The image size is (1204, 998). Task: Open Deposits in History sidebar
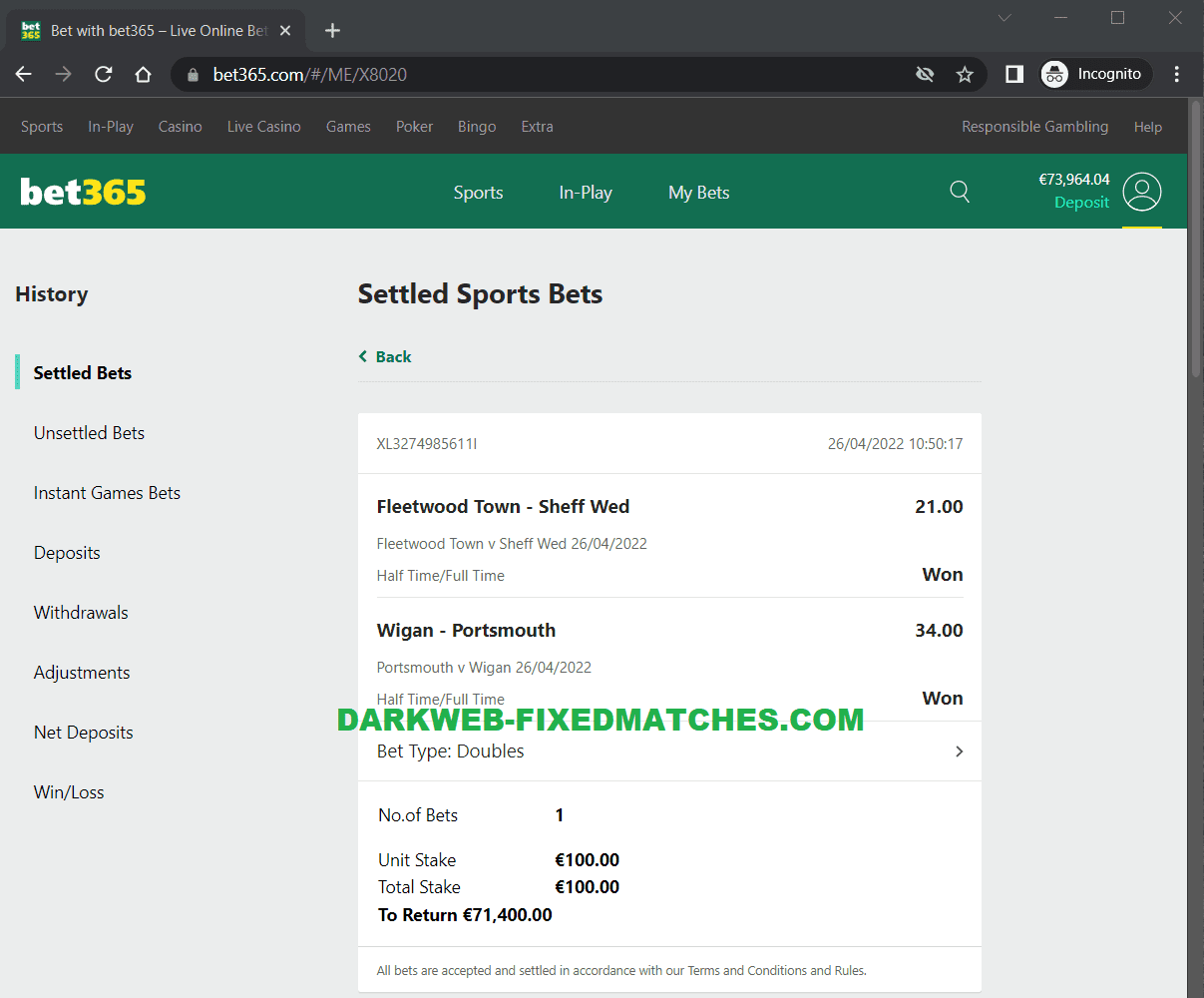pyautogui.click(x=67, y=553)
